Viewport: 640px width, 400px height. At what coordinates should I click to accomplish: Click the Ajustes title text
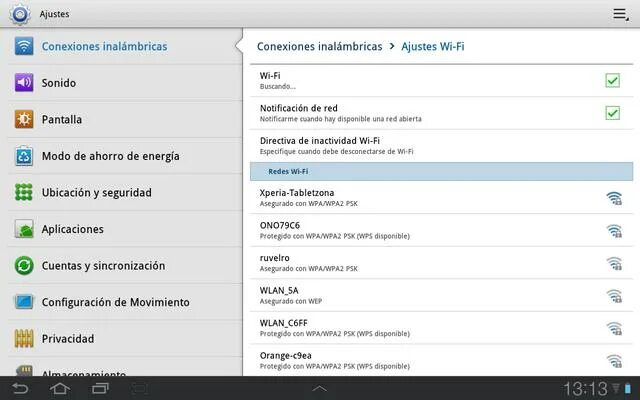(54, 14)
